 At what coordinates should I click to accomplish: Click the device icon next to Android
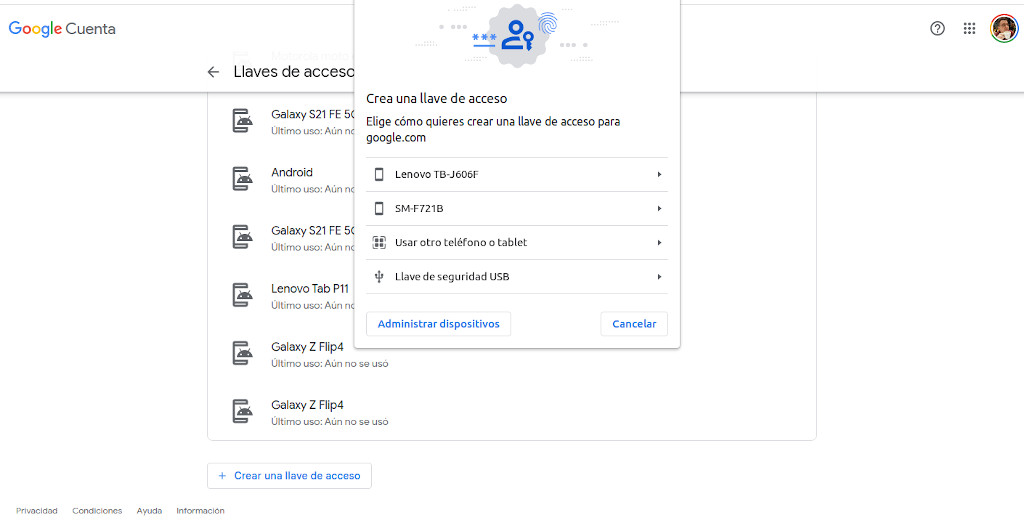tap(242, 179)
